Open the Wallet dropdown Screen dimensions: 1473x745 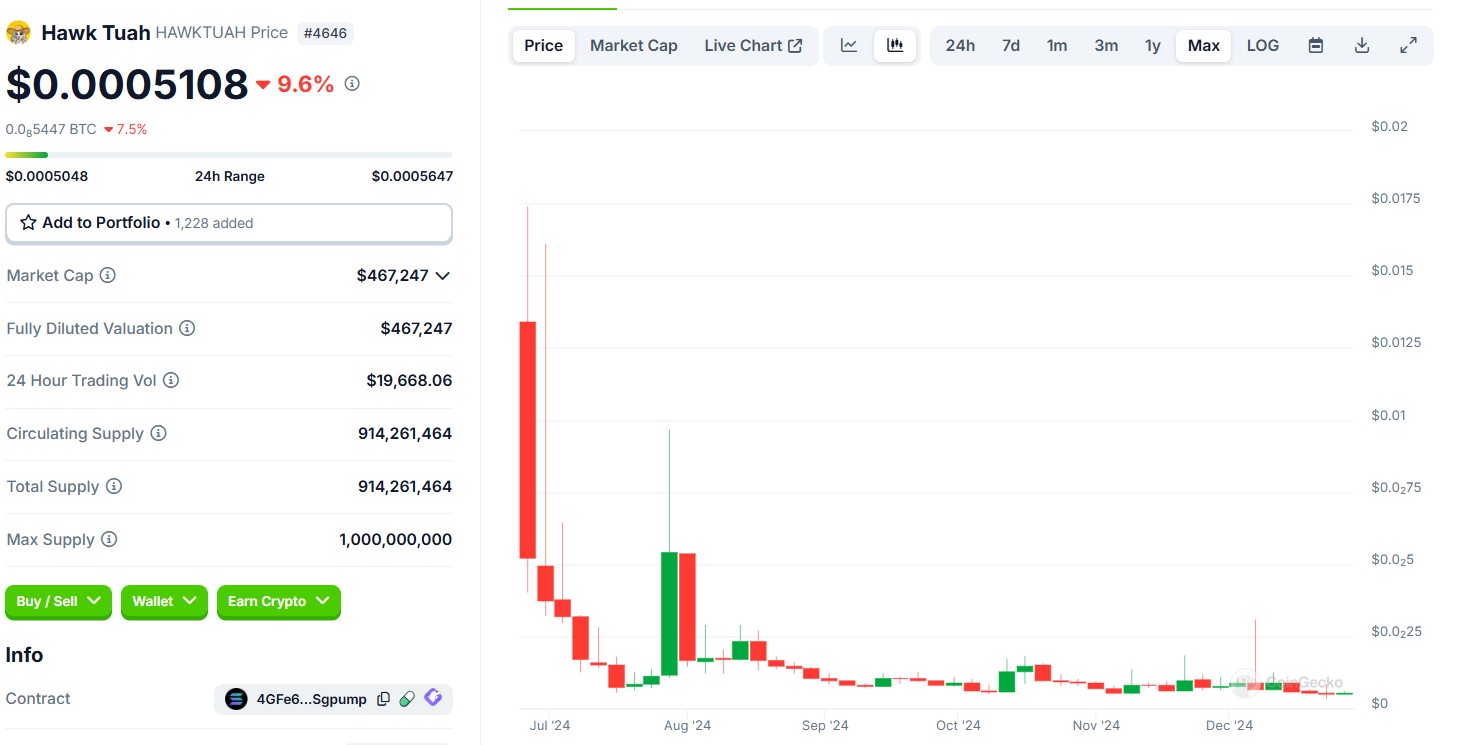164,601
